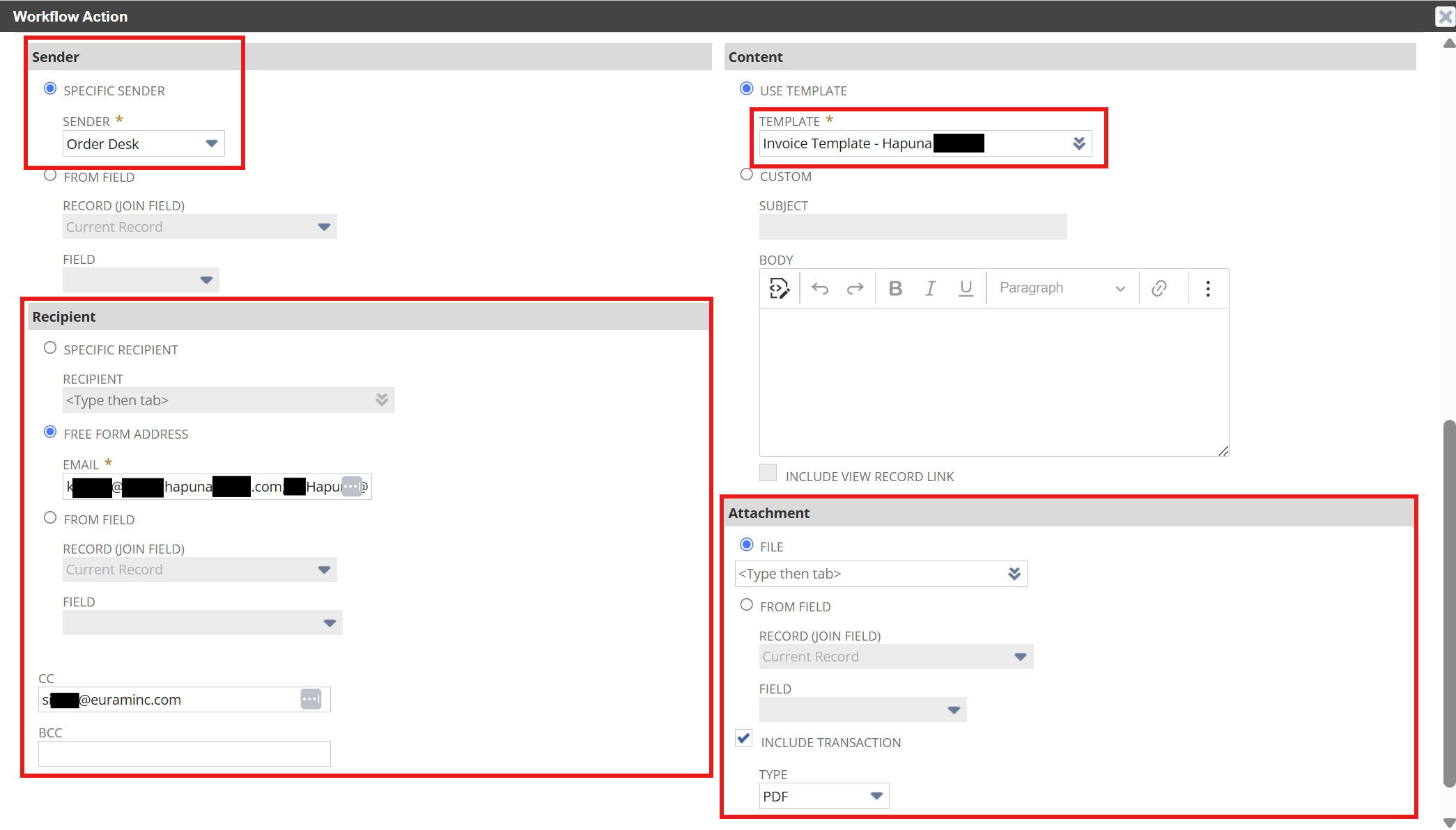This screenshot has height=830, width=1456.
Task: Insert a link in body editor
Action: pos(1159,288)
